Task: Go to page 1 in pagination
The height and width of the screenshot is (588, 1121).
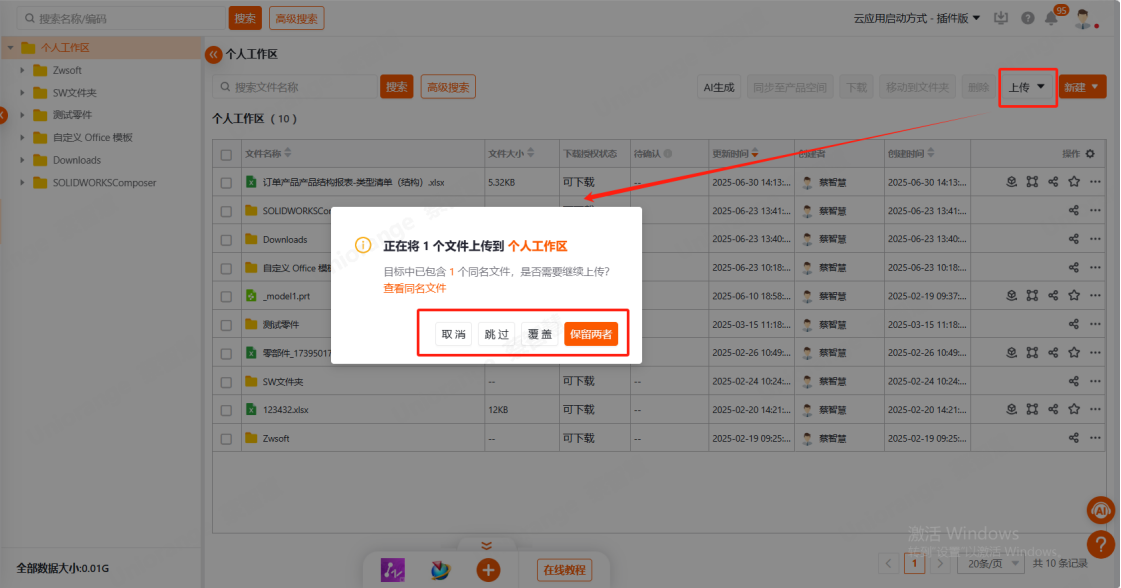Action: [914, 564]
